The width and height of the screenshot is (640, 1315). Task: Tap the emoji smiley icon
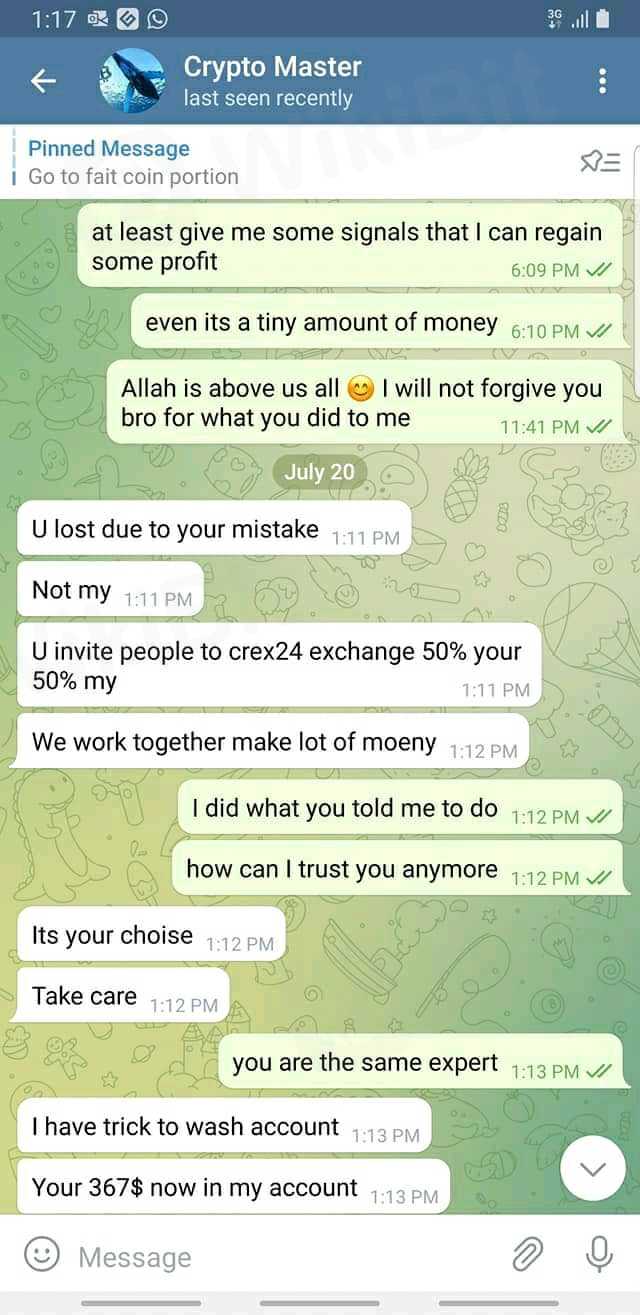pos(41,1255)
